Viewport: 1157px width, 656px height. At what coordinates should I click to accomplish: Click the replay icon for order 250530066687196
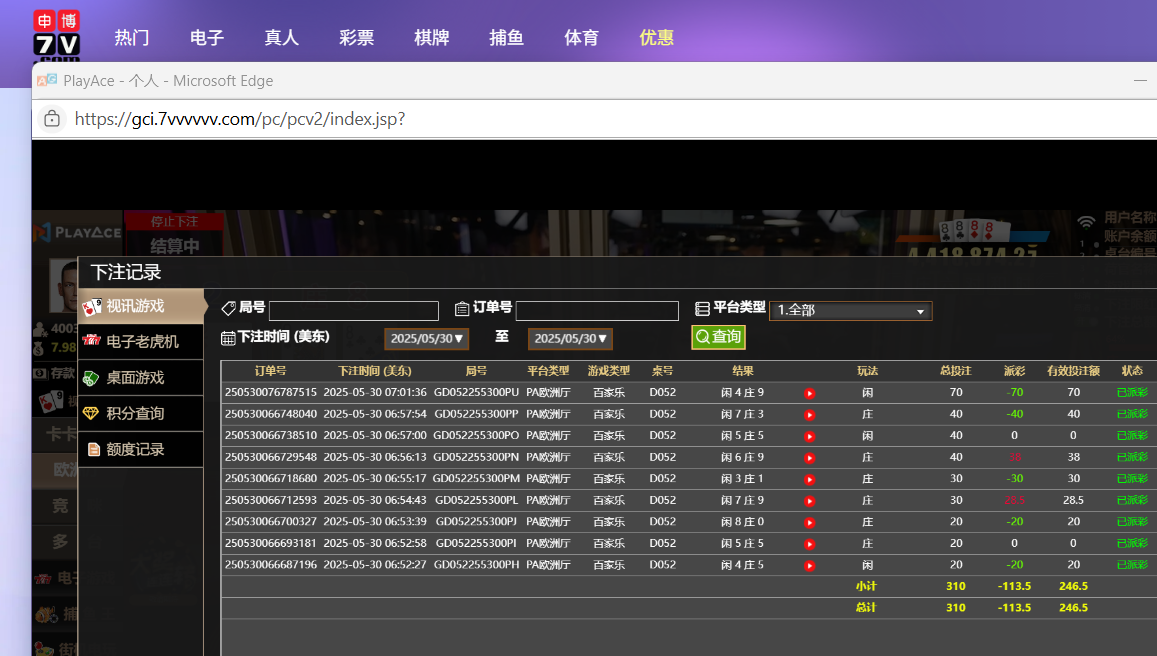click(809, 565)
